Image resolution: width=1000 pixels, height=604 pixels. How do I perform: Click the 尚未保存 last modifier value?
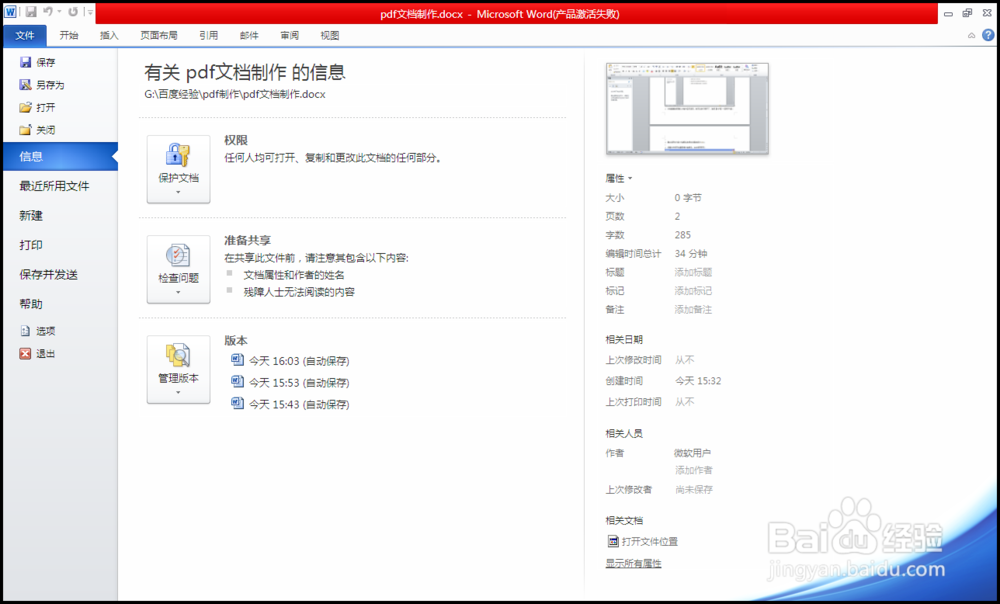(x=694, y=490)
